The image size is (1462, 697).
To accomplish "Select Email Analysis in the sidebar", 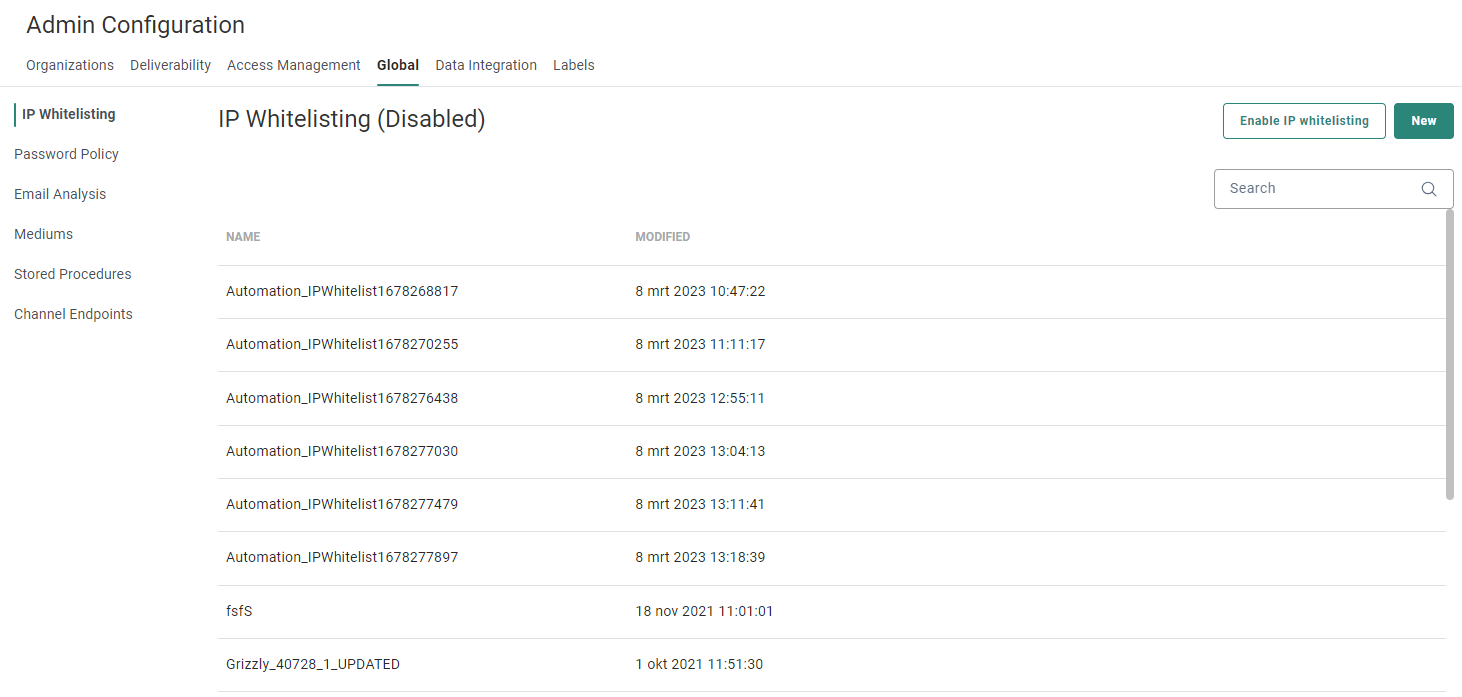I will pos(60,194).
